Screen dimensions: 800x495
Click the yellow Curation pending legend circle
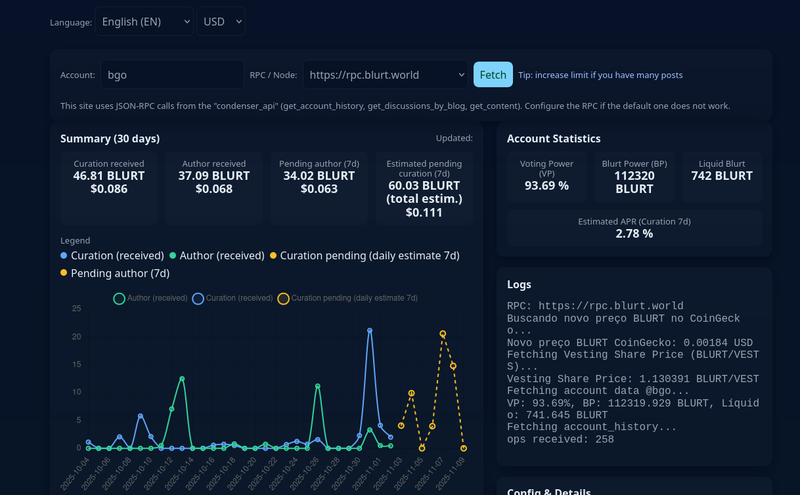(284, 298)
